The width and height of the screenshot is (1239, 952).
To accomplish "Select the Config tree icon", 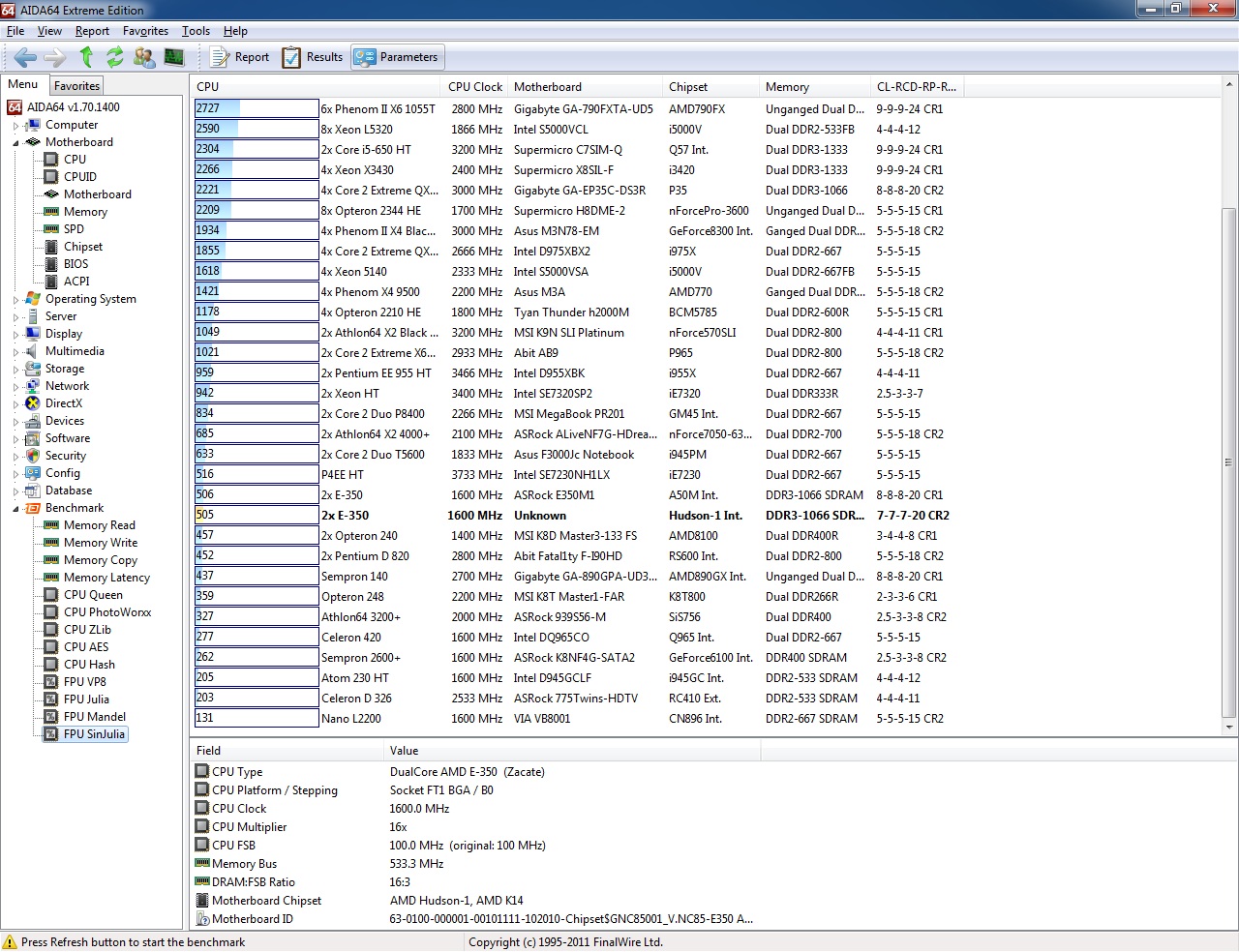I will click(33, 473).
